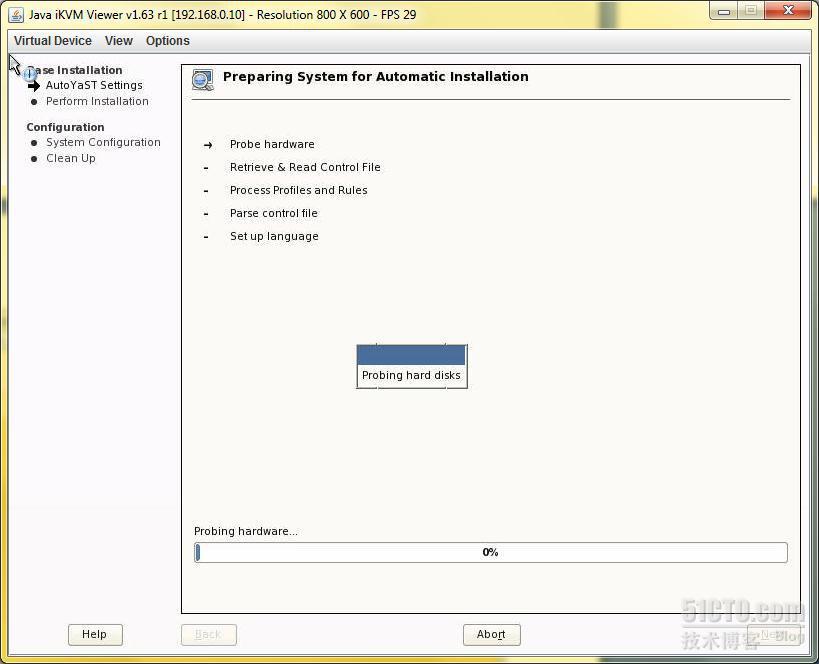Click the arrow icon beside AutoYaST Settings

[x=34, y=86]
